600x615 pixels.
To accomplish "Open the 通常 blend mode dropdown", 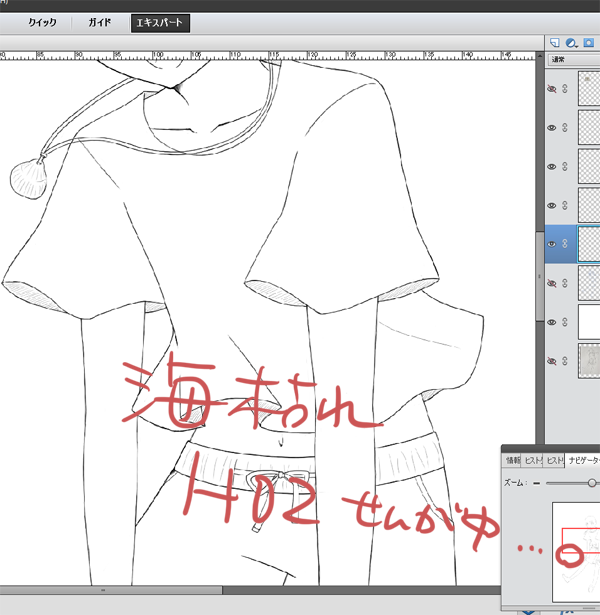I will 574,60.
